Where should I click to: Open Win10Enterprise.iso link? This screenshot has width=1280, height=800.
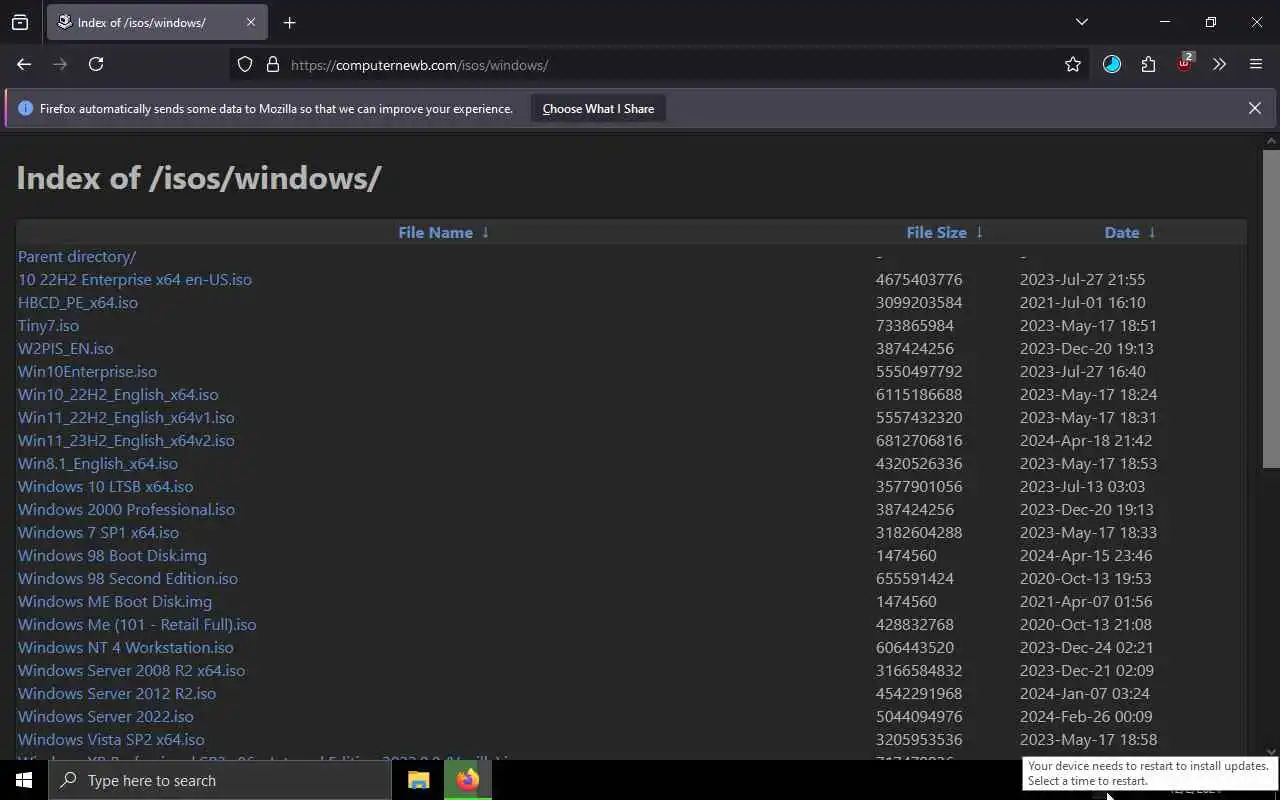point(87,372)
